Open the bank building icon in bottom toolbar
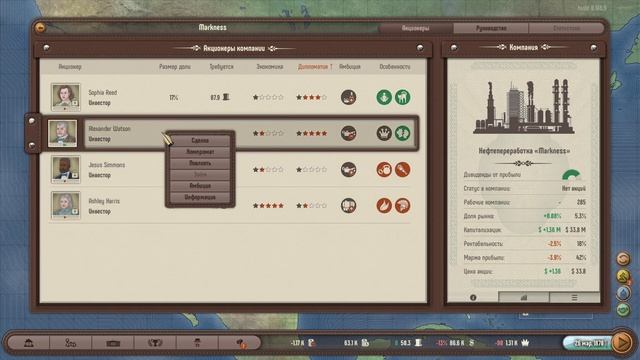640x360 pixels. 29,343
